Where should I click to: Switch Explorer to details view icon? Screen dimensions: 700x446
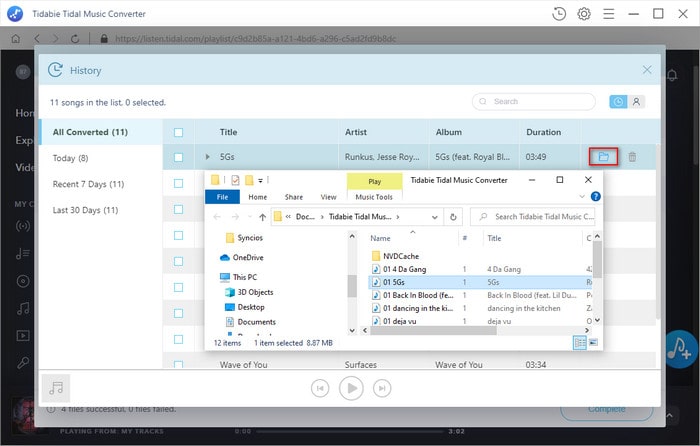(x=579, y=343)
